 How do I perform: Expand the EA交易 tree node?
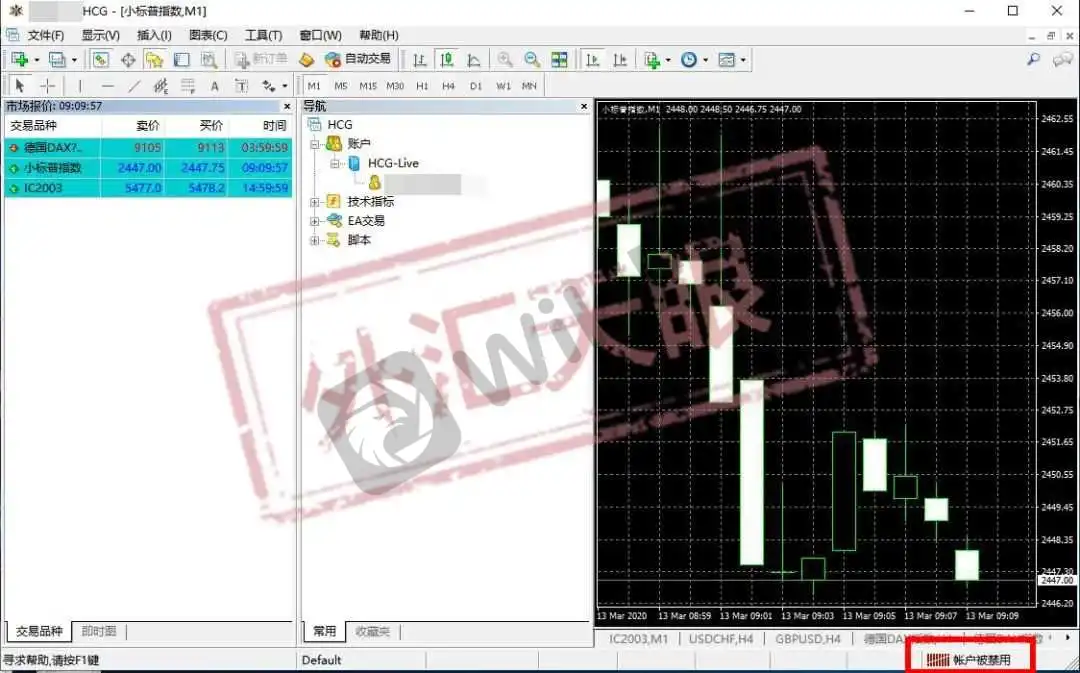315,221
